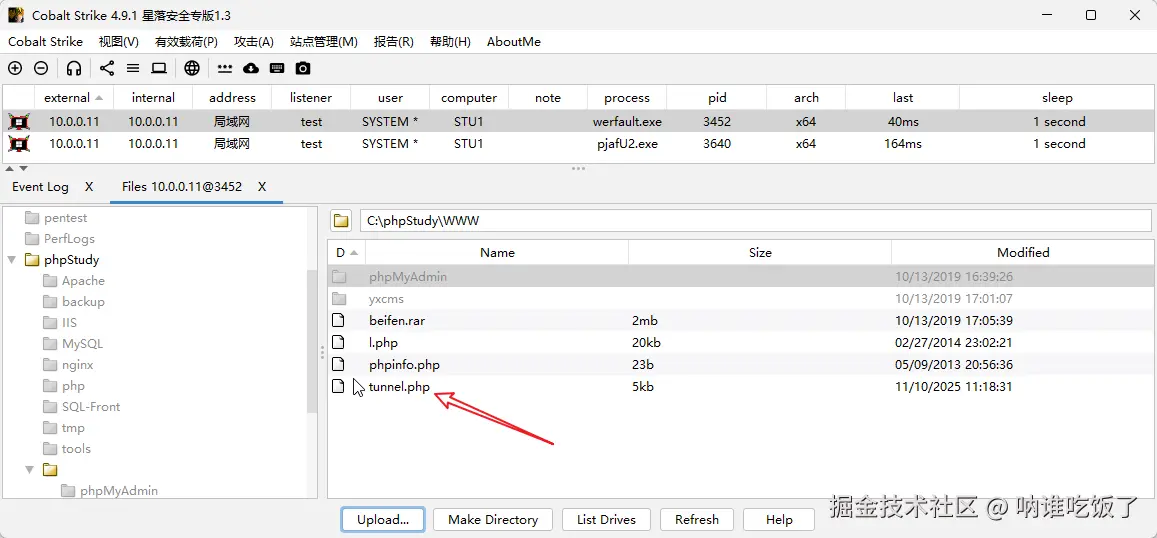This screenshot has height=538, width=1157.
Task: Click the Make Directory button
Action: [x=493, y=520]
